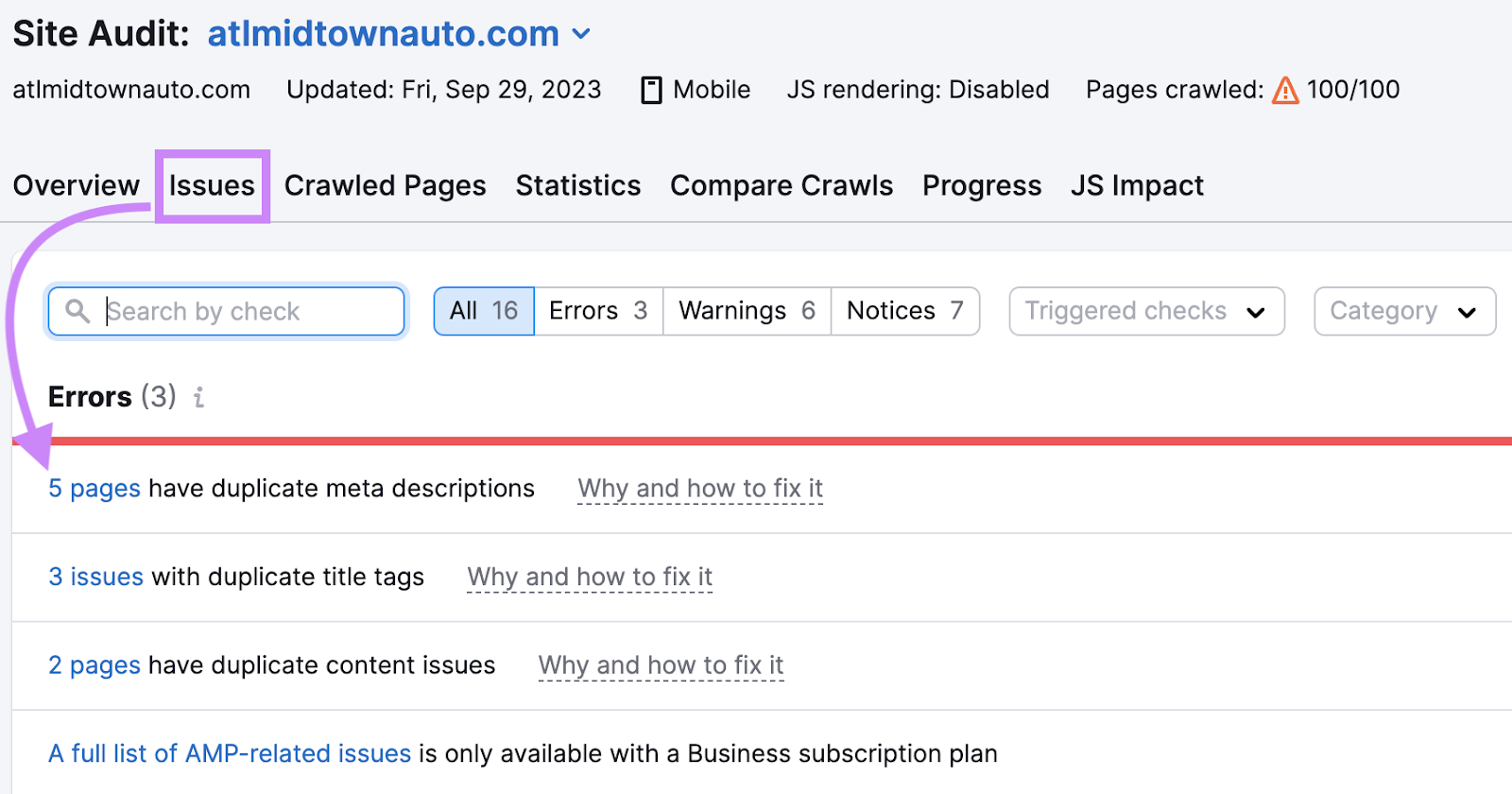The image size is (1512, 794).
Task: Click the info icon next to Errors
Action: tap(198, 397)
